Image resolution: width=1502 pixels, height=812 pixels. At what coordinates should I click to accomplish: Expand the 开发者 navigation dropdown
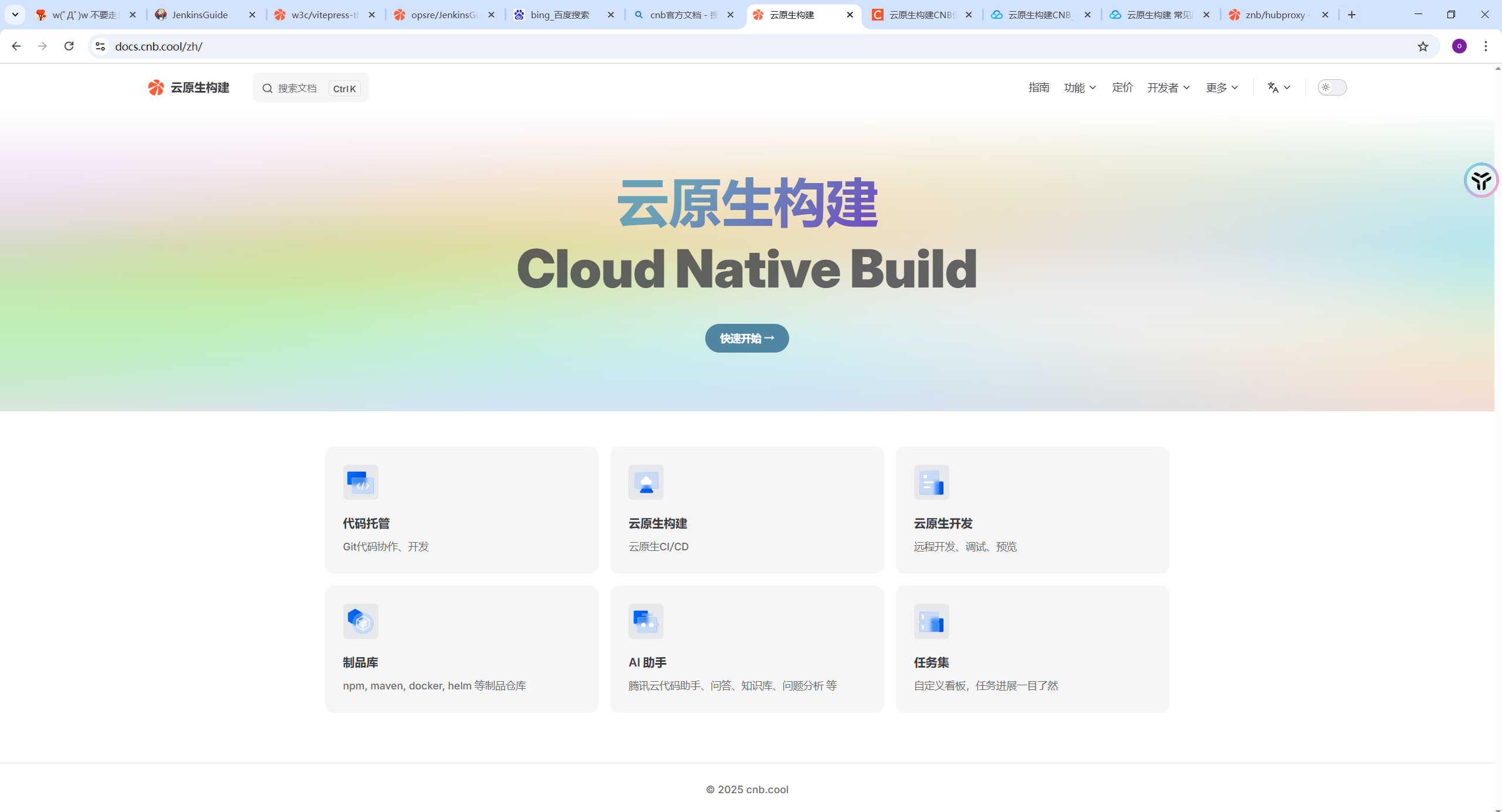[x=1168, y=87]
